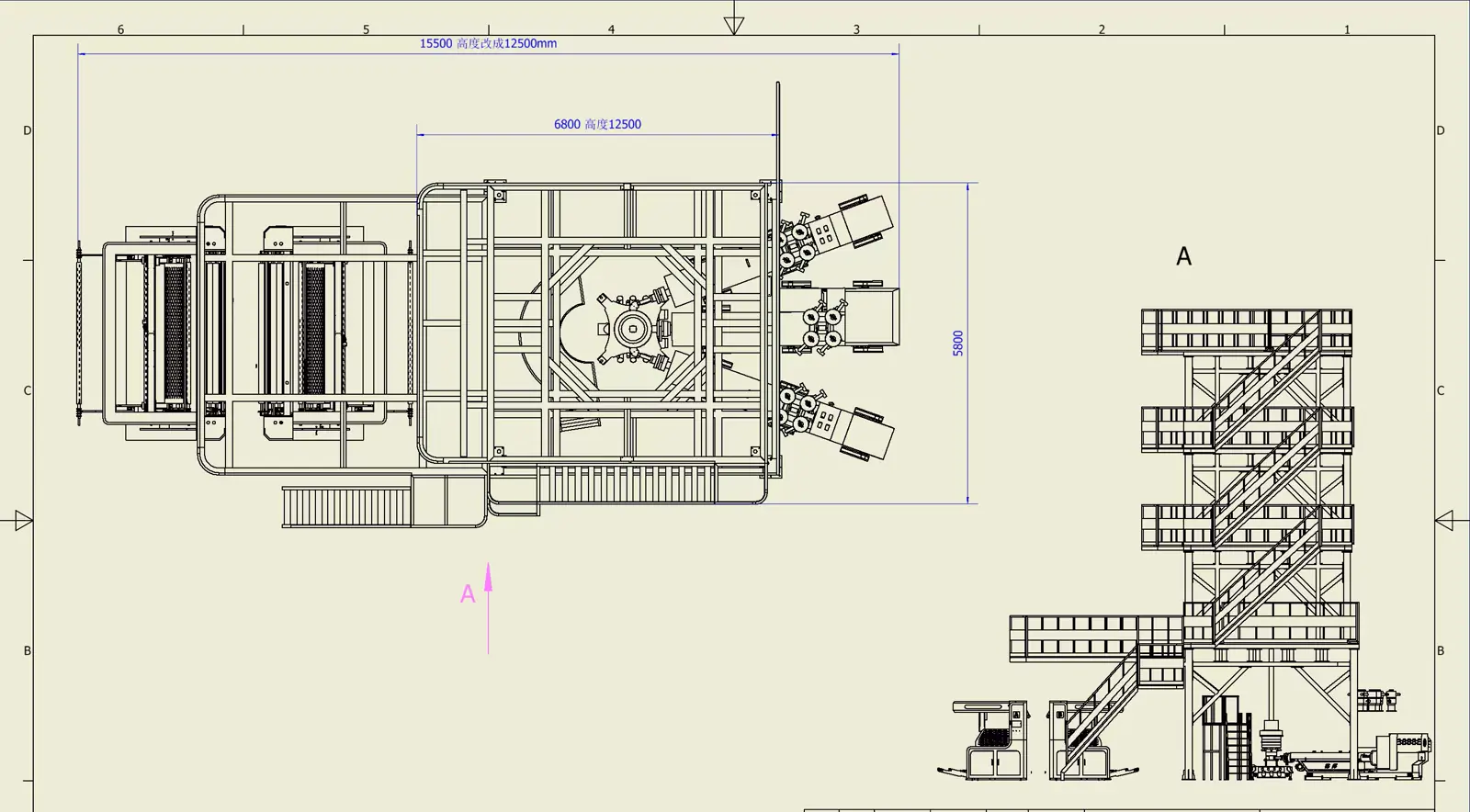The width and height of the screenshot is (1470, 812).
Task: Click the pink "A" view direction label
Action: [x=468, y=594]
